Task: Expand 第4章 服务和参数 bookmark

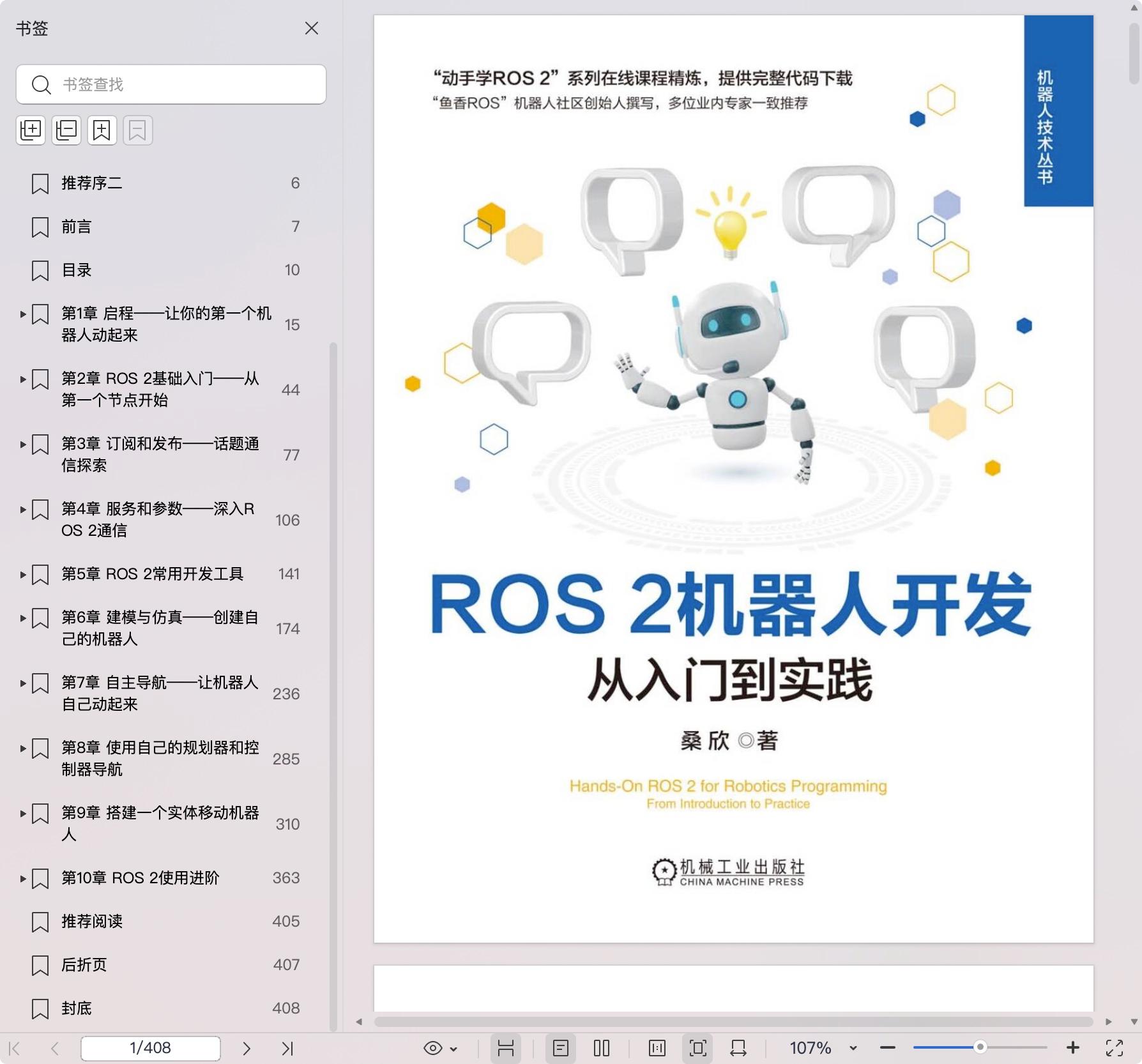Action: pyautogui.click(x=23, y=510)
